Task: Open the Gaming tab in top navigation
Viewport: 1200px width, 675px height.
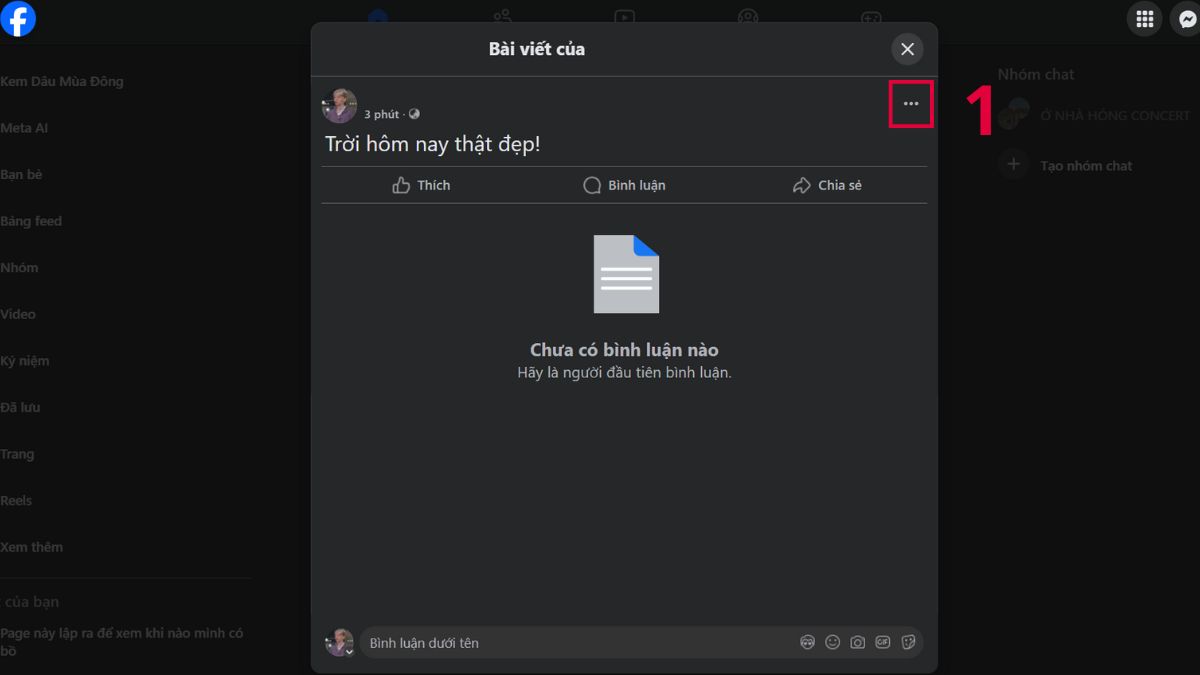Action: [x=871, y=17]
